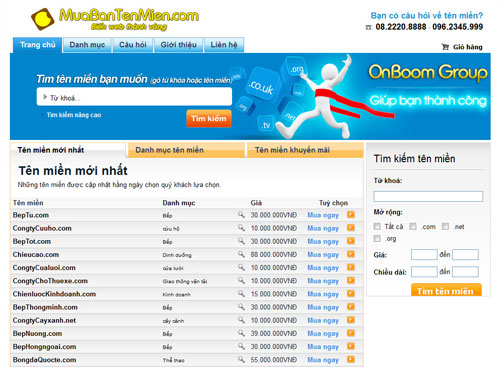Click magnifier icon in CongtyChoThuexe.com row
This screenshot has width=500, height=367.
[x=241, y=280]
